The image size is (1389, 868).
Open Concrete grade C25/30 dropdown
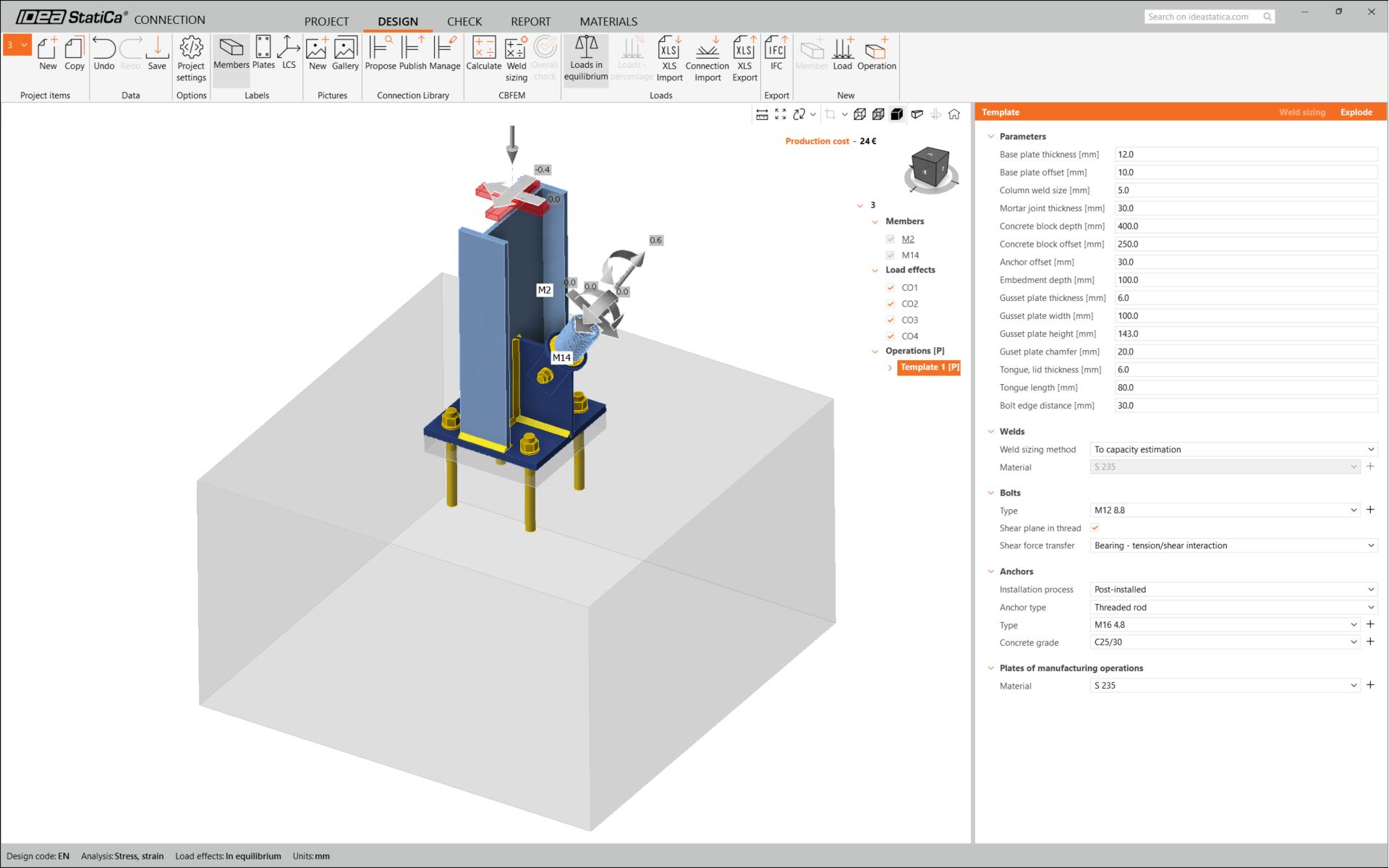(x=1224, y=642)
